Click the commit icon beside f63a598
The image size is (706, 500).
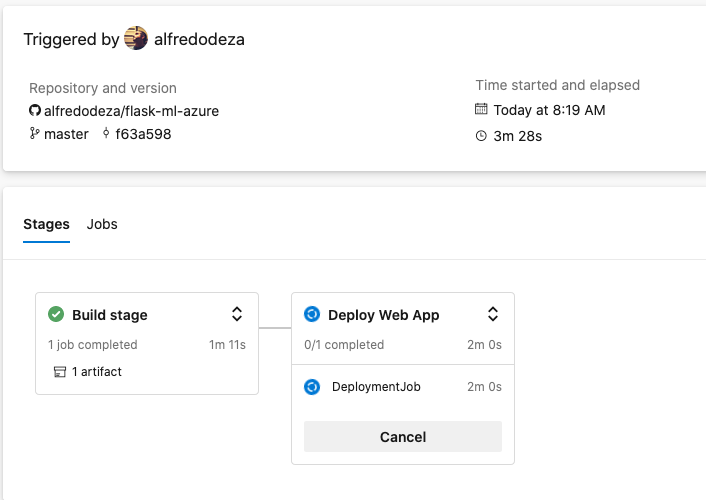pyautogui.click(x=106, y=134)
